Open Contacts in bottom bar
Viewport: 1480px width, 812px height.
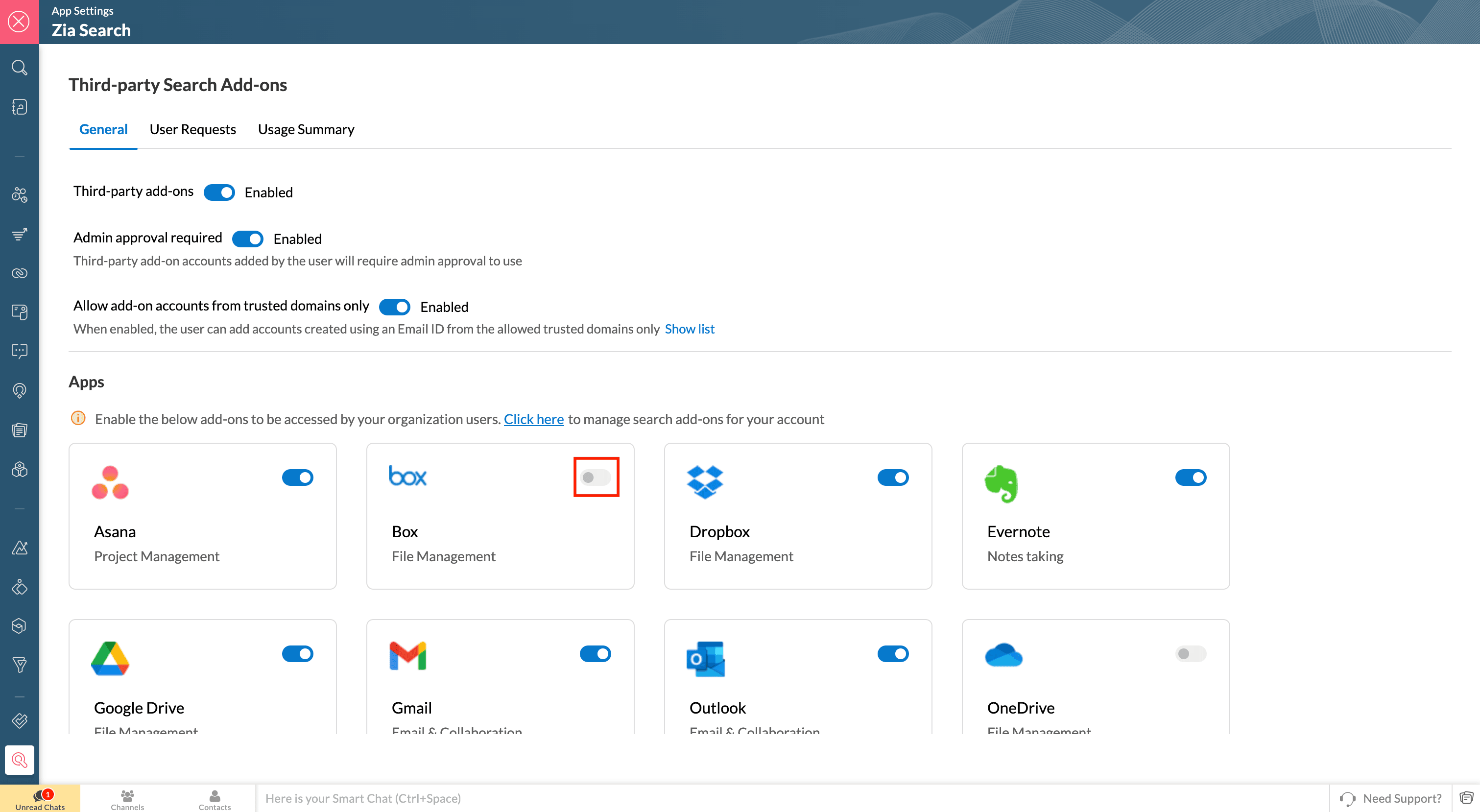coord(215,798)
